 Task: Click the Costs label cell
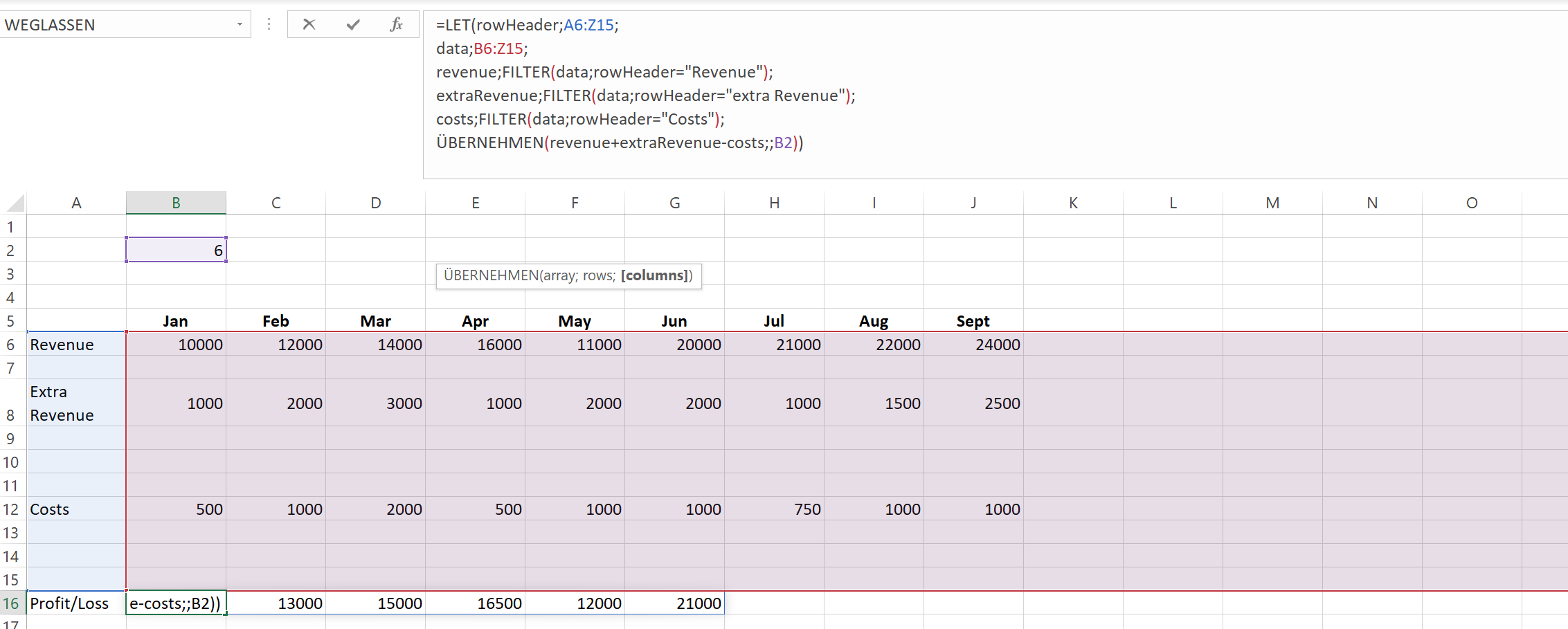(x=76, y=509)
